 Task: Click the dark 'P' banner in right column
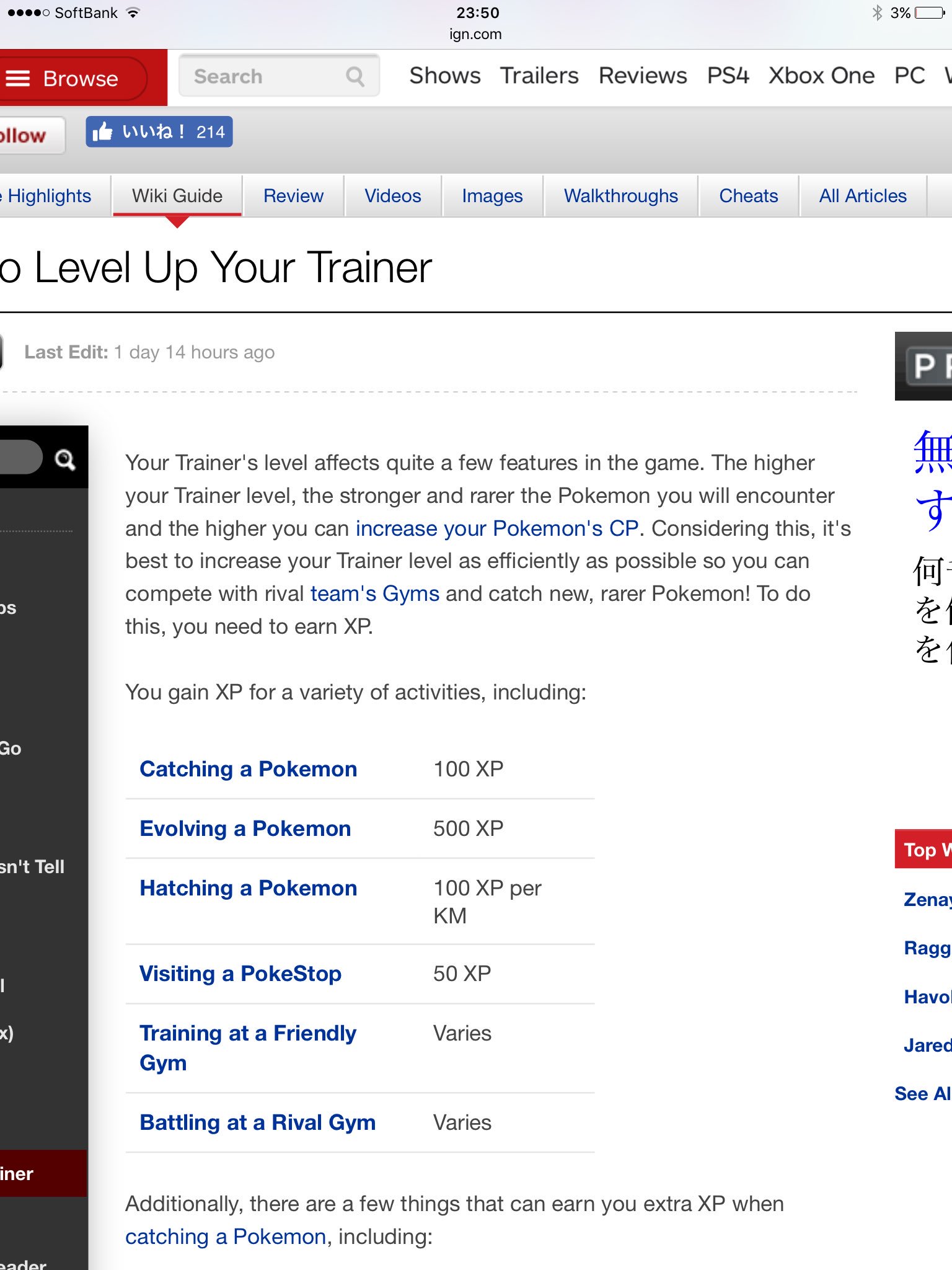point(923,366)
